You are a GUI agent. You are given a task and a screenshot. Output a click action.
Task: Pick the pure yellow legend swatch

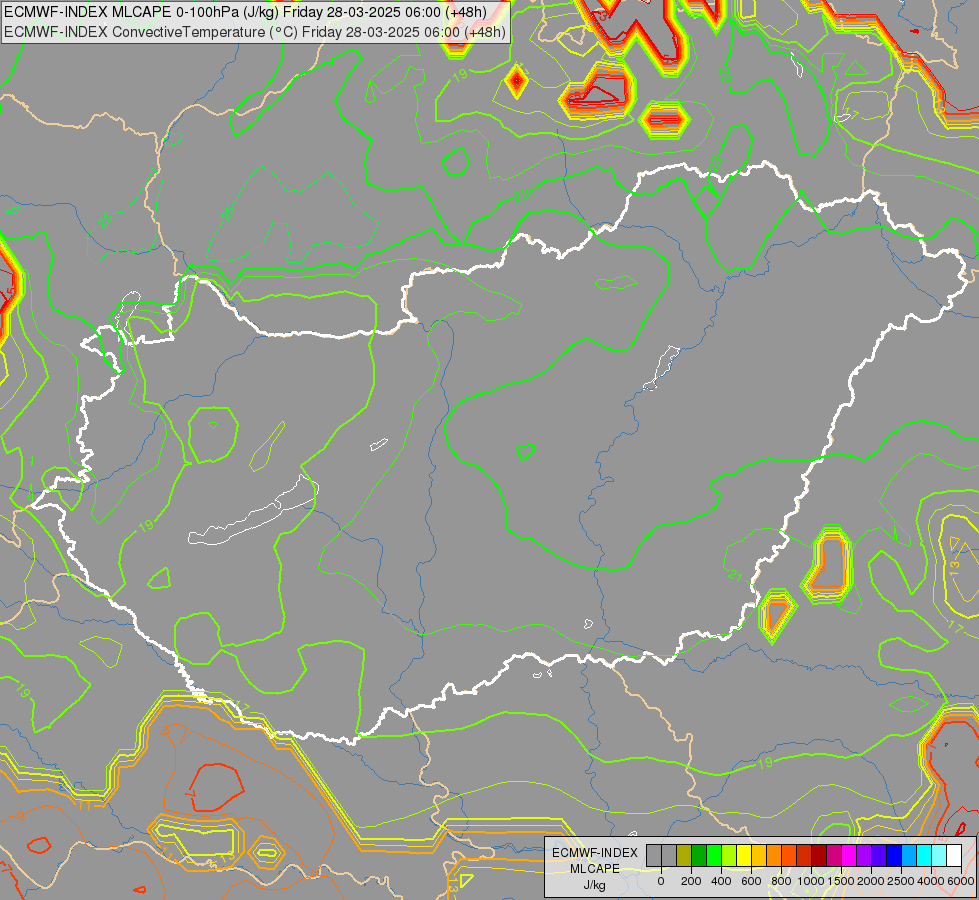point(744,856)
